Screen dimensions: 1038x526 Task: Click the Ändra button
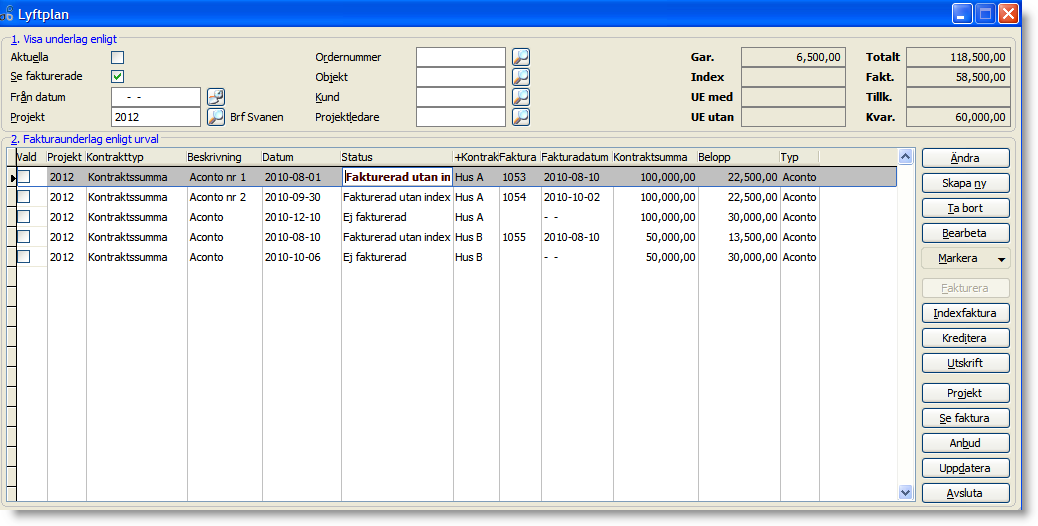(965, 158)
